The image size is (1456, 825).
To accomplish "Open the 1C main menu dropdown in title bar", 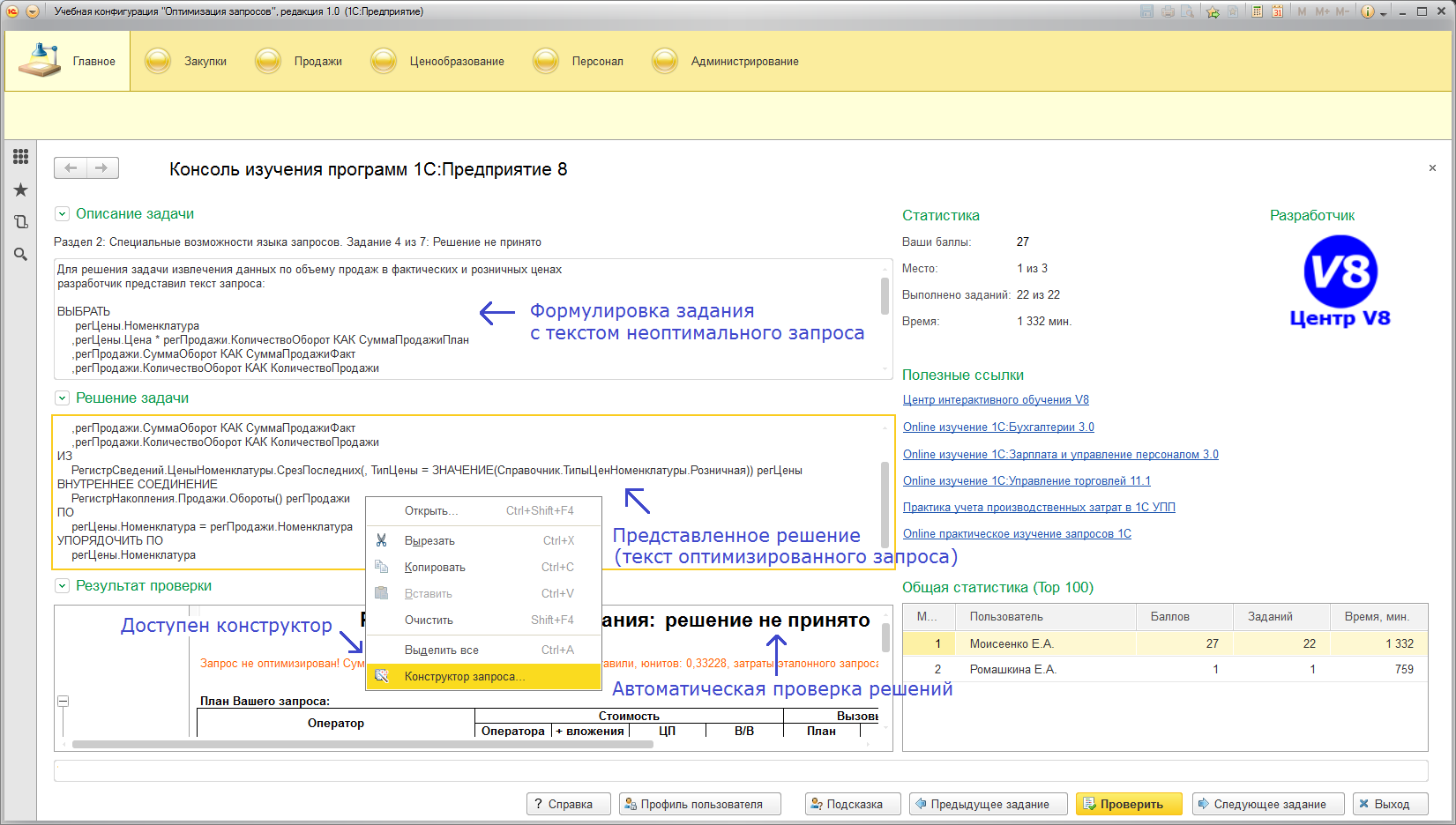I will (33, 11).
